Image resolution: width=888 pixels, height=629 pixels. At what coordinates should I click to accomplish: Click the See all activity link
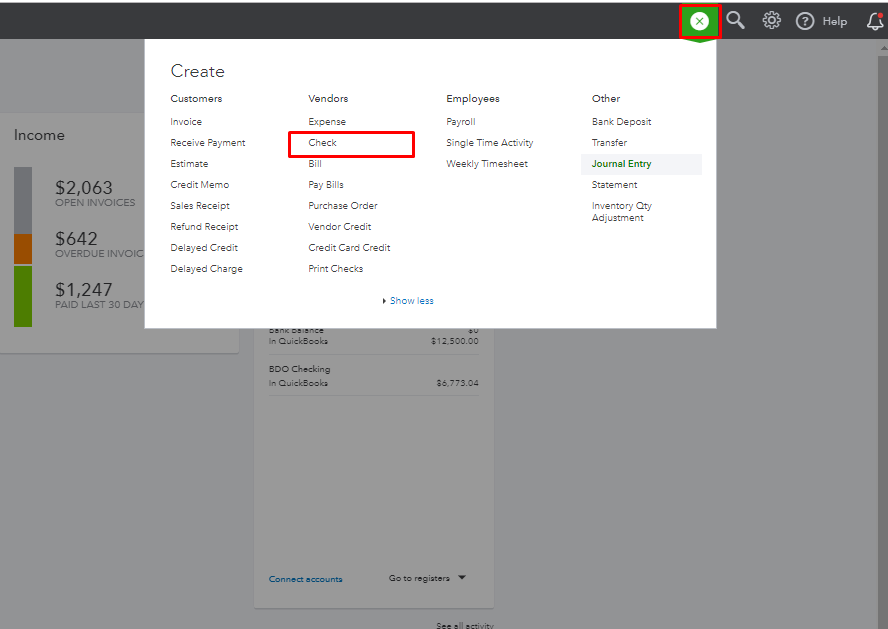[465, 626]
